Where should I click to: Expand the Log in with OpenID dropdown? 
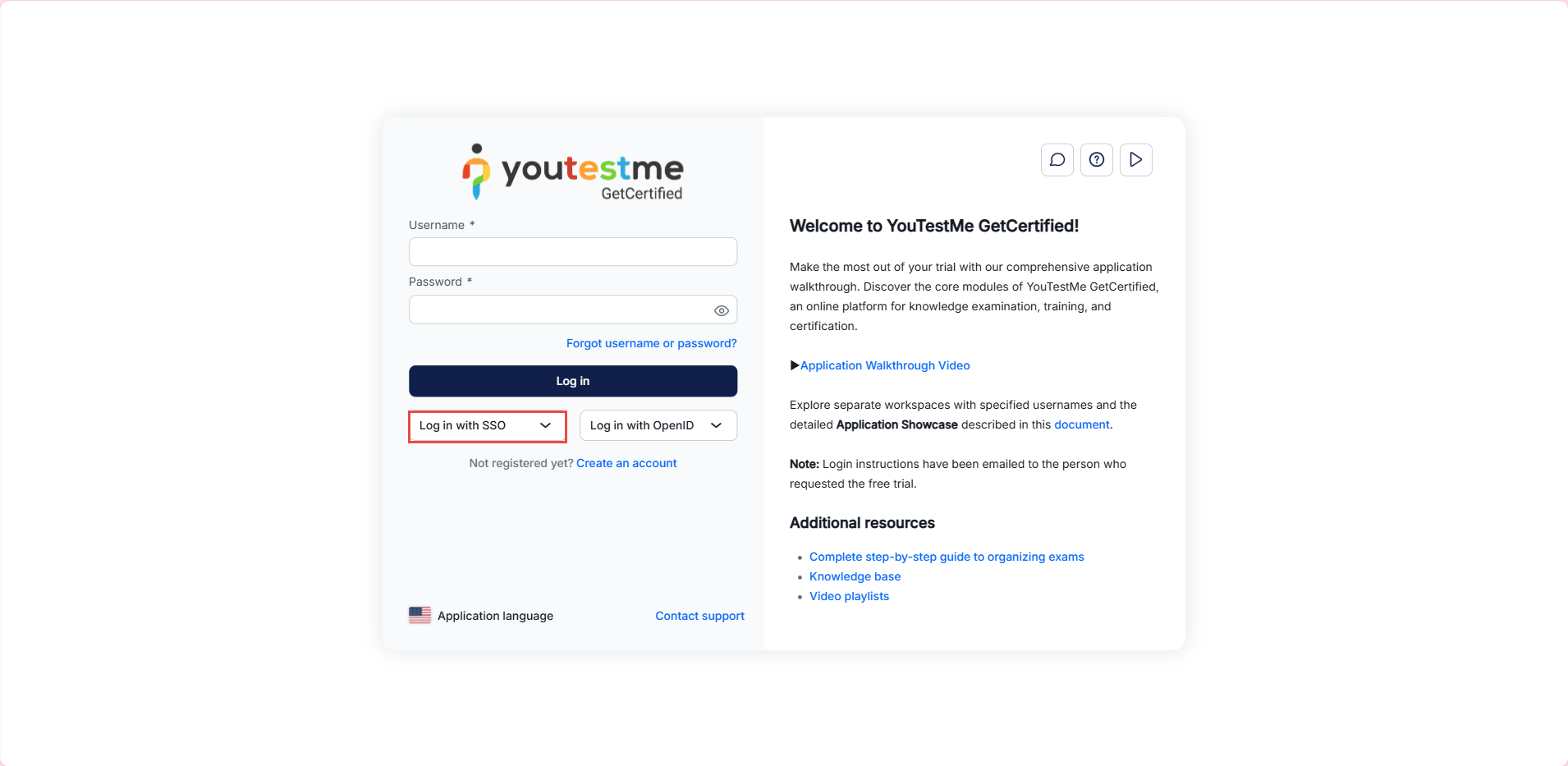(658, 426)
